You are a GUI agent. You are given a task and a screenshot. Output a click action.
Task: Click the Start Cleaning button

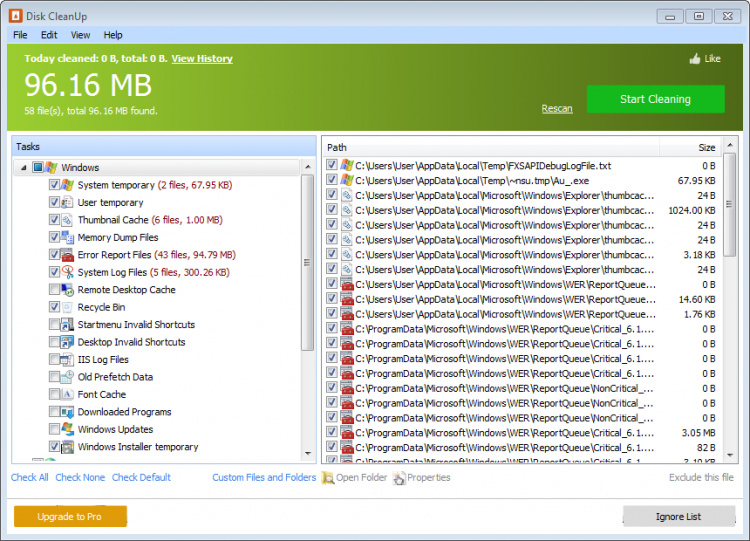(655, 99)
